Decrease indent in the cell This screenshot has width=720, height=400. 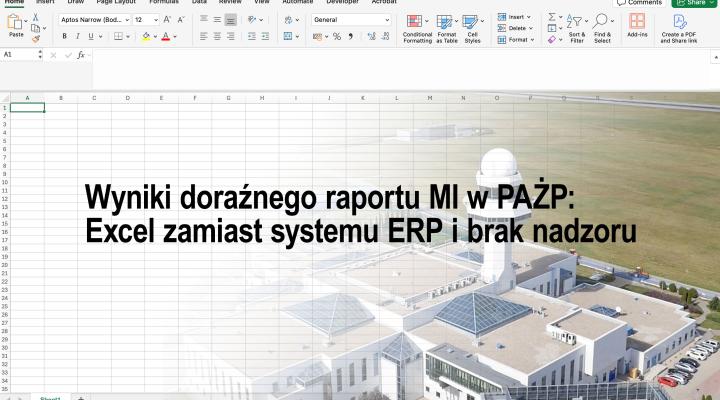(252, 36)
